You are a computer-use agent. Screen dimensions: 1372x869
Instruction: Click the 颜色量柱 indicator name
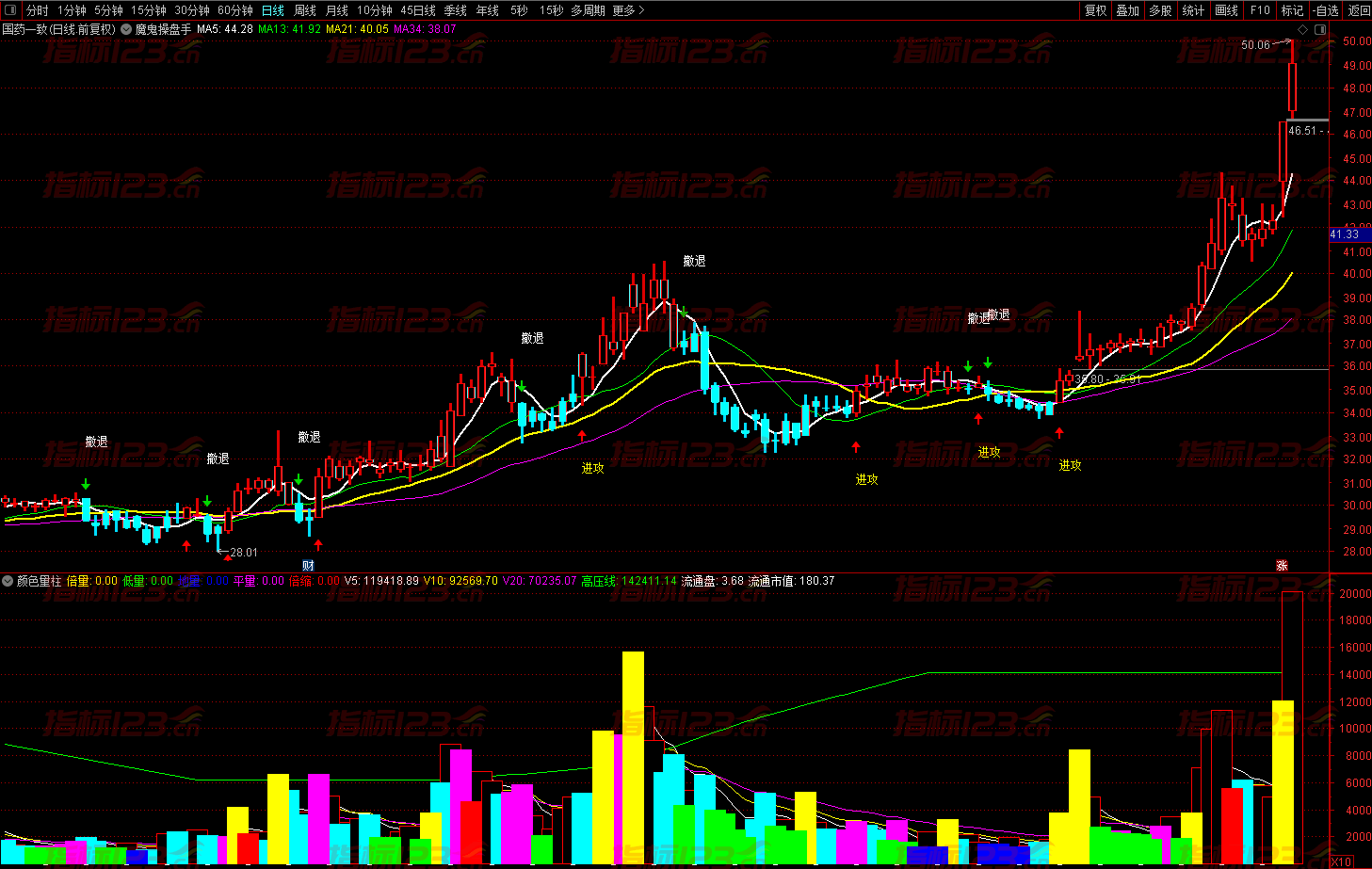(x=40, y=581)
